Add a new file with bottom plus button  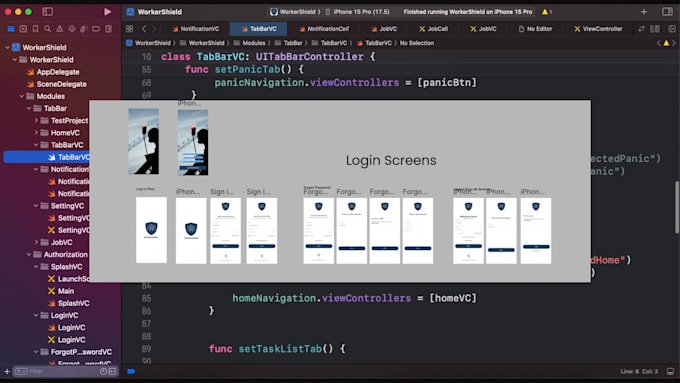coord(7,371)
